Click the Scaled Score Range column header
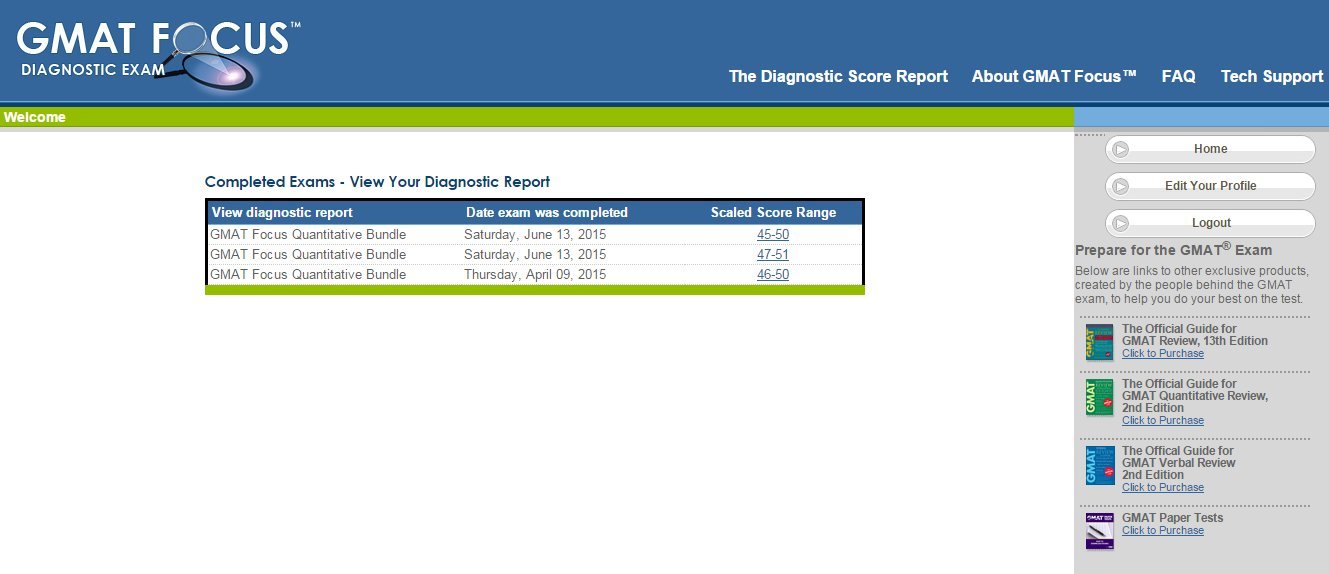 (773, 212)
